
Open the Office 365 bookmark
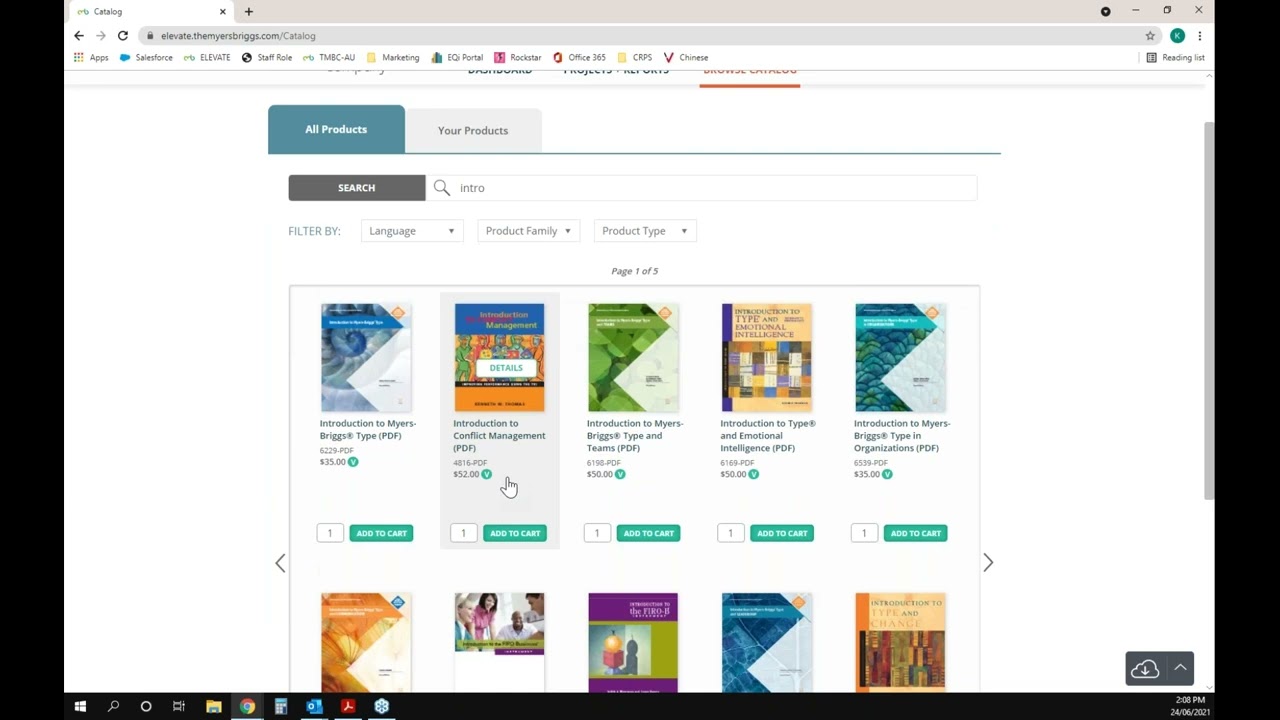click(x=579, y=57)
